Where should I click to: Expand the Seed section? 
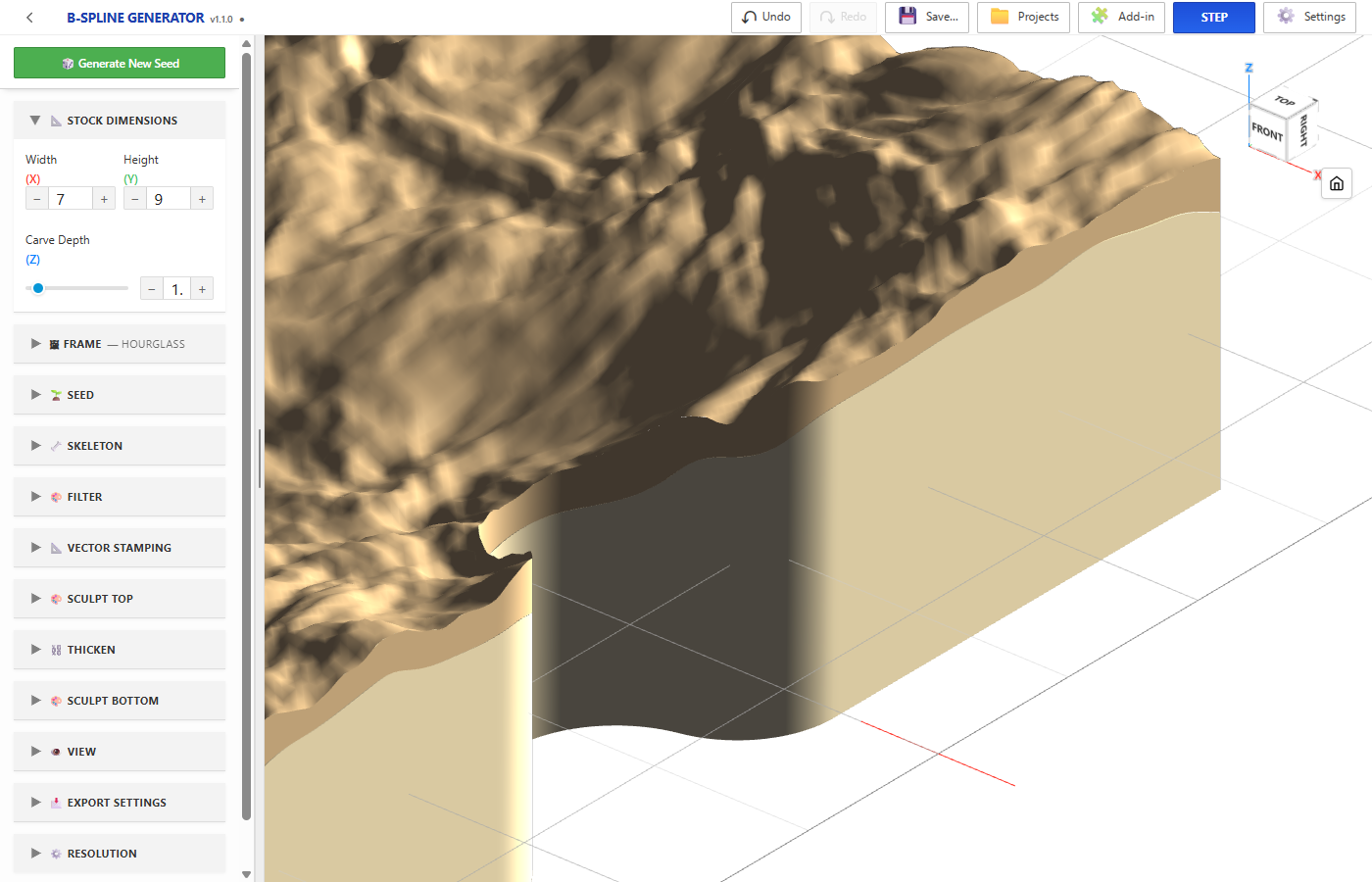[120, 395]
